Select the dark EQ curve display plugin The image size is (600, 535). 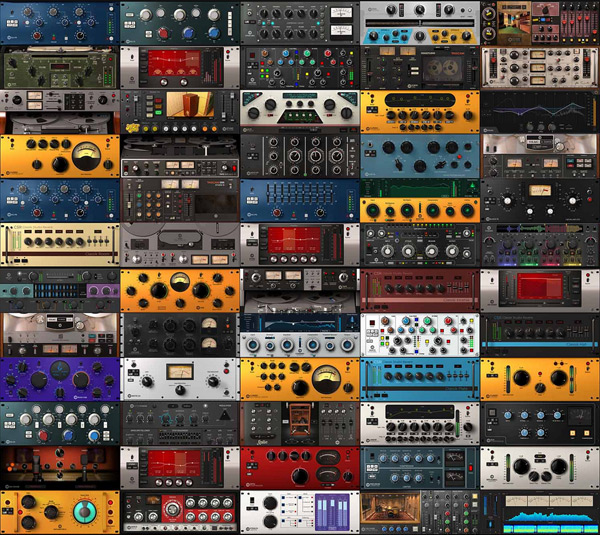(x=540, y=112)
